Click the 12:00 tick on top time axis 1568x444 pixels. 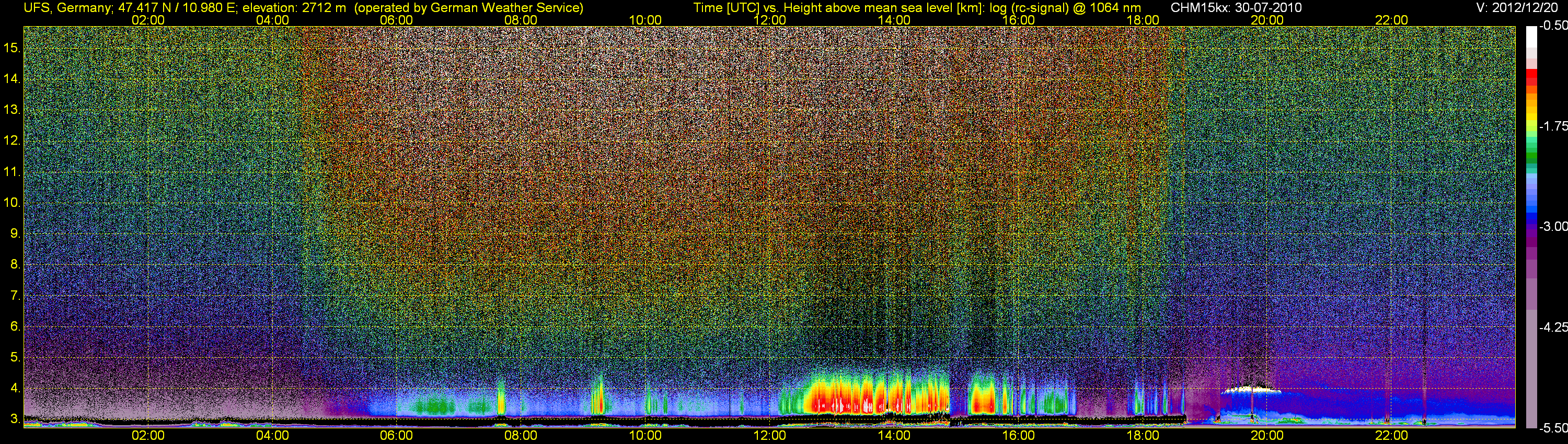pyautogui.click(x=769, y=20)
